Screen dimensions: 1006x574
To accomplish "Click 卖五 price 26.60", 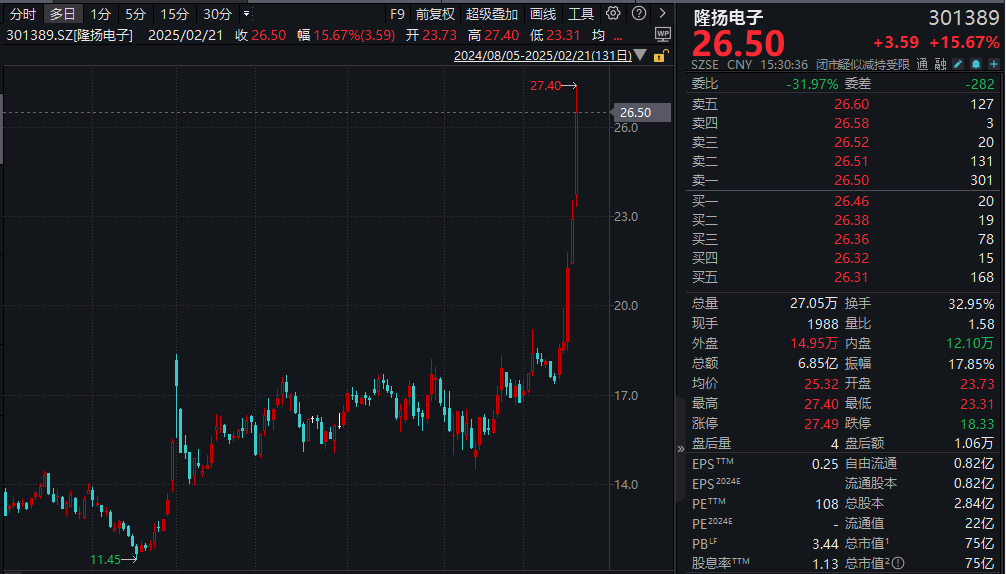I will pos(851,104).
